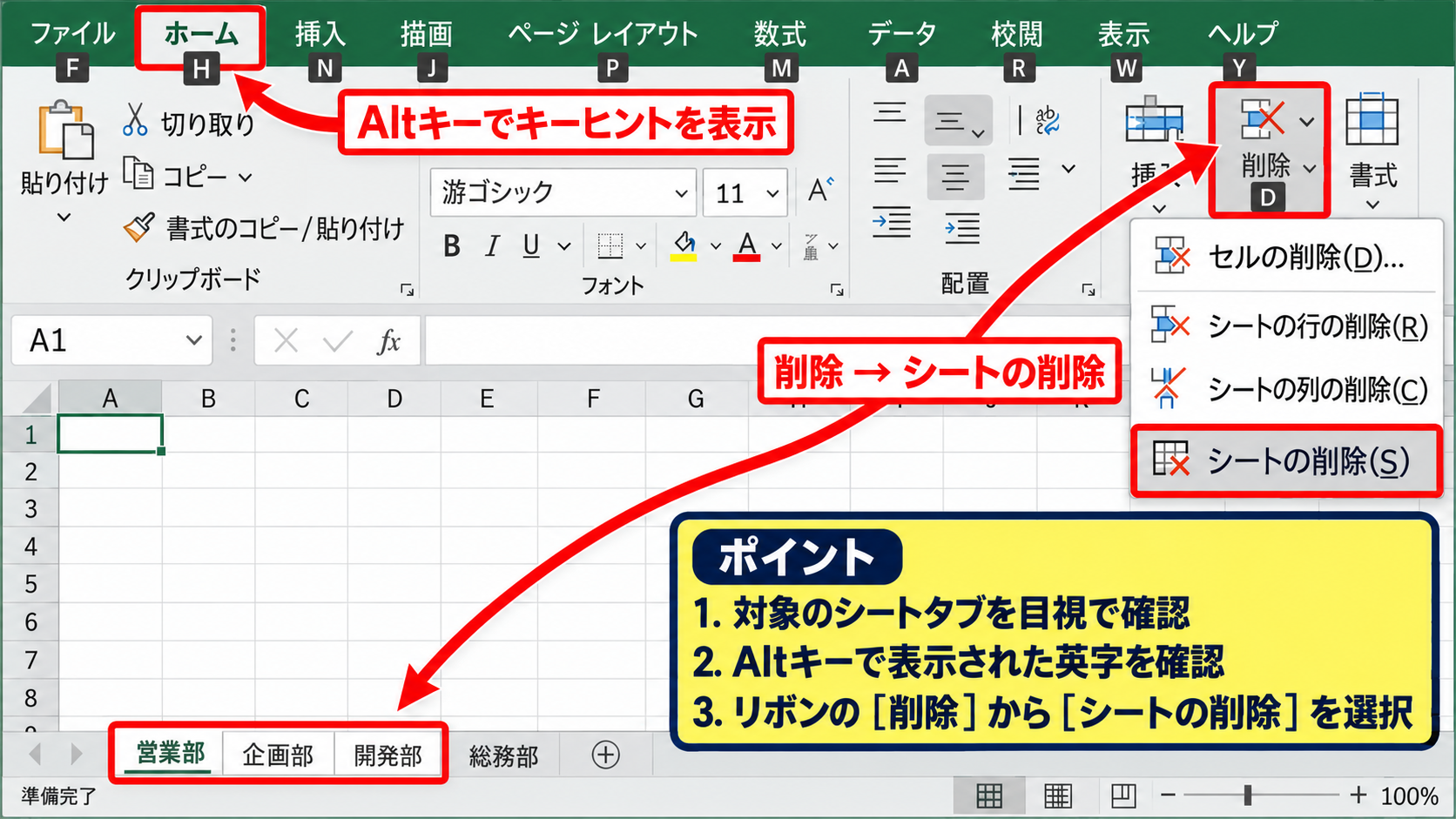
Task: Open 配置 dialog launcher
Action: [x=1089, y=290]
